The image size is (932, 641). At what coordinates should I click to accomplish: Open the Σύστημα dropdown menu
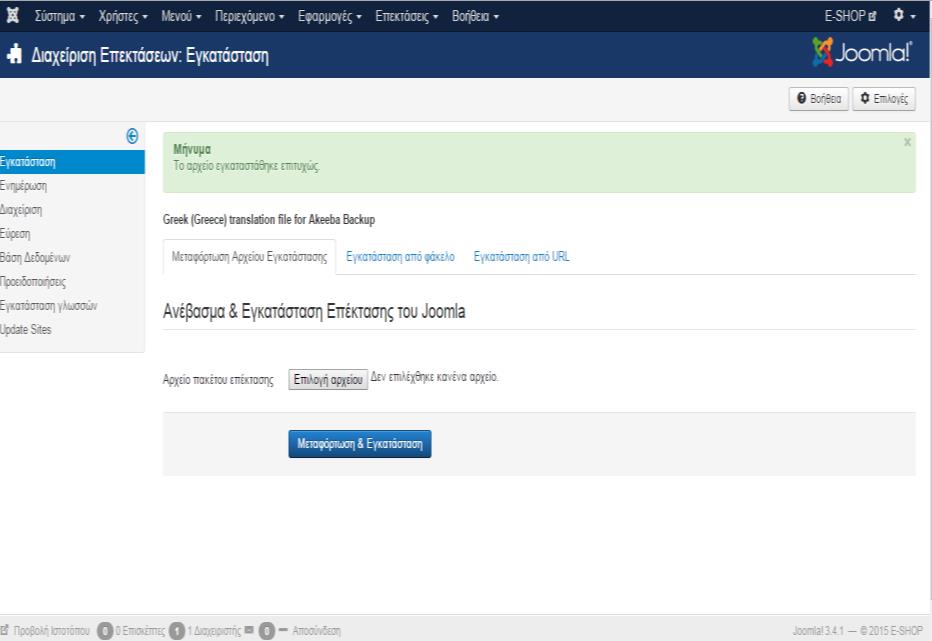point(59,16)
